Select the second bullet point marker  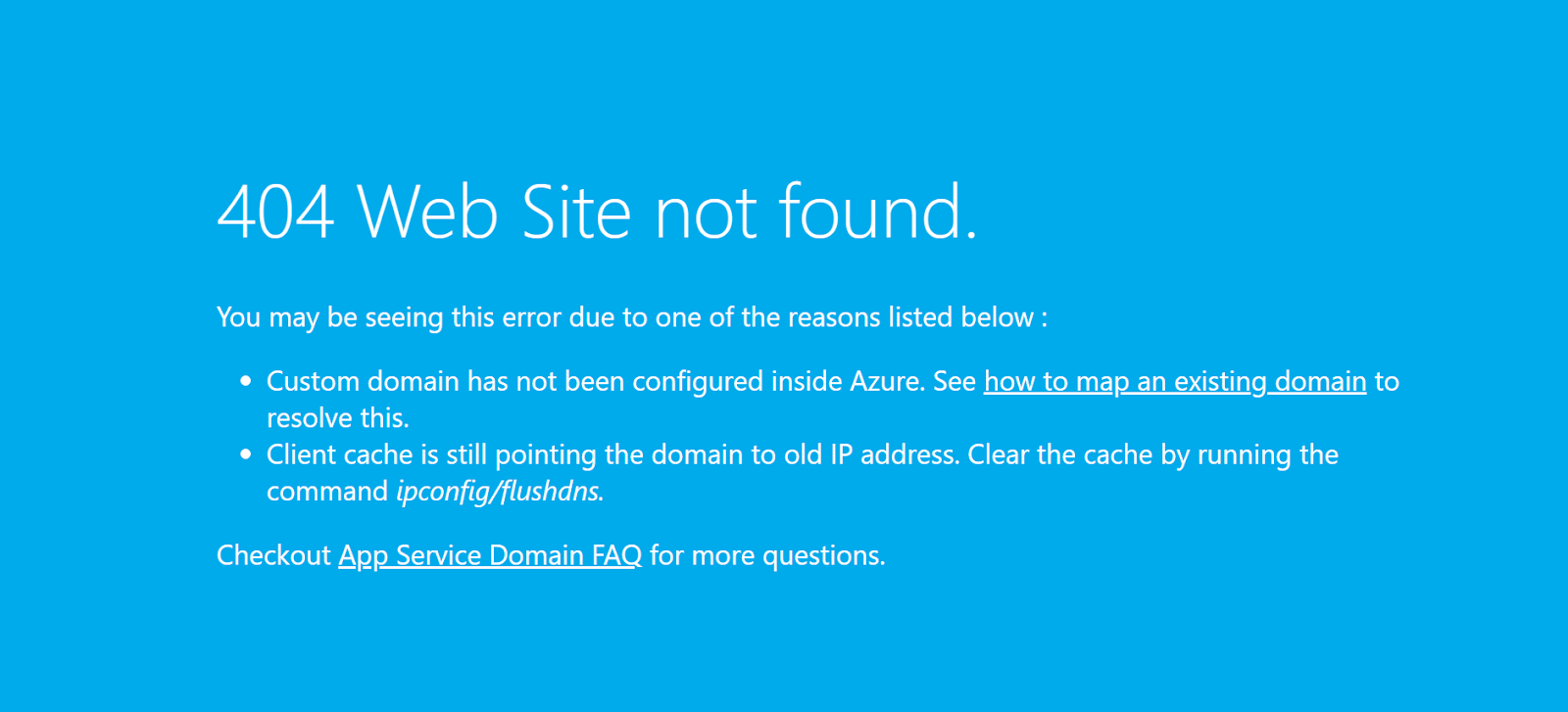click(x=246, y=454)
